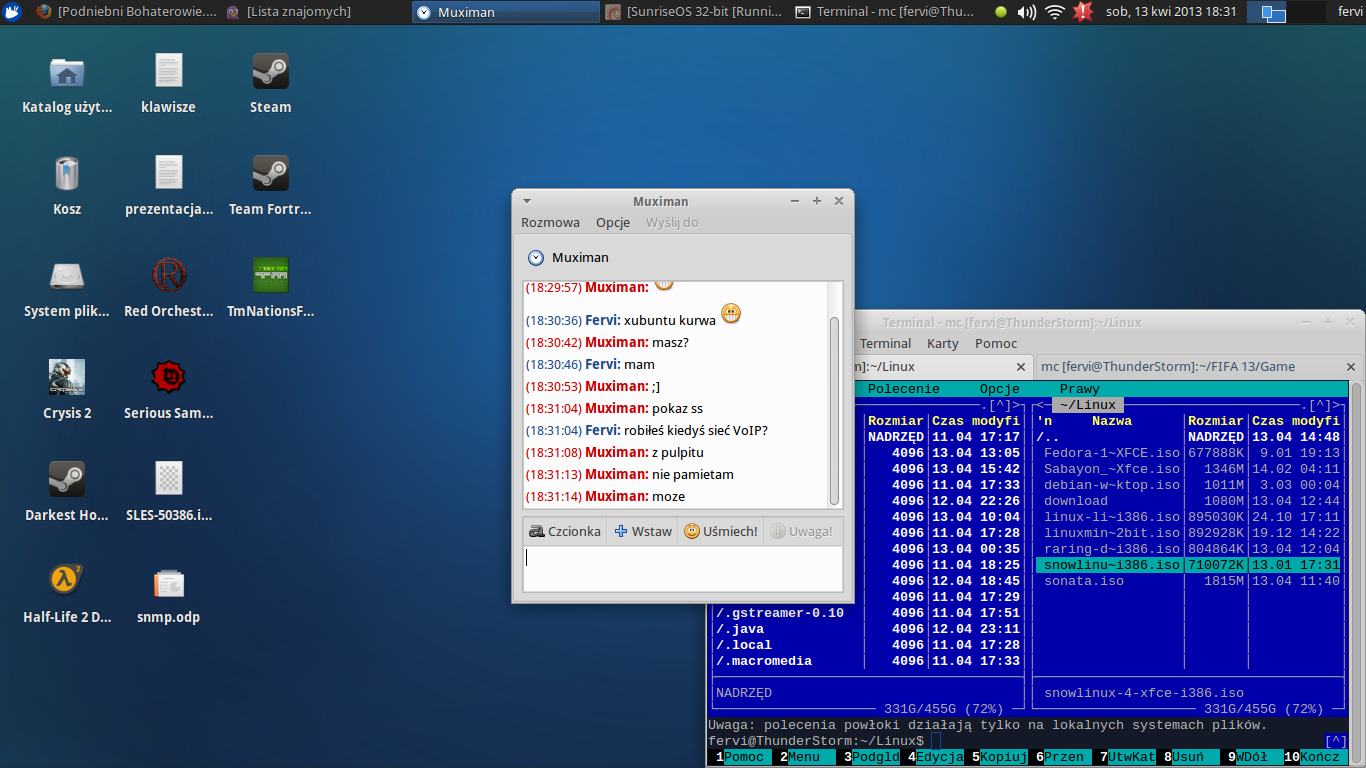Open the chat window title menu arrow
The image size is (1366, 768).
(527, 201)
